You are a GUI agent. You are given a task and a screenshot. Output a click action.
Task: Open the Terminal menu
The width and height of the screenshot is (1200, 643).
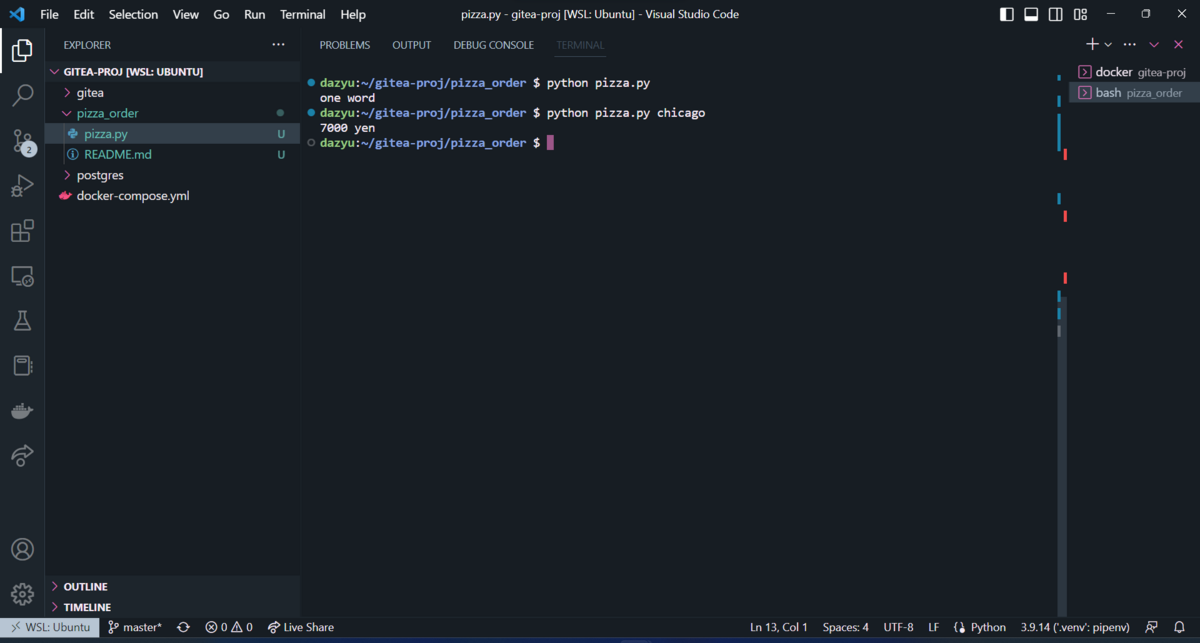303,15
